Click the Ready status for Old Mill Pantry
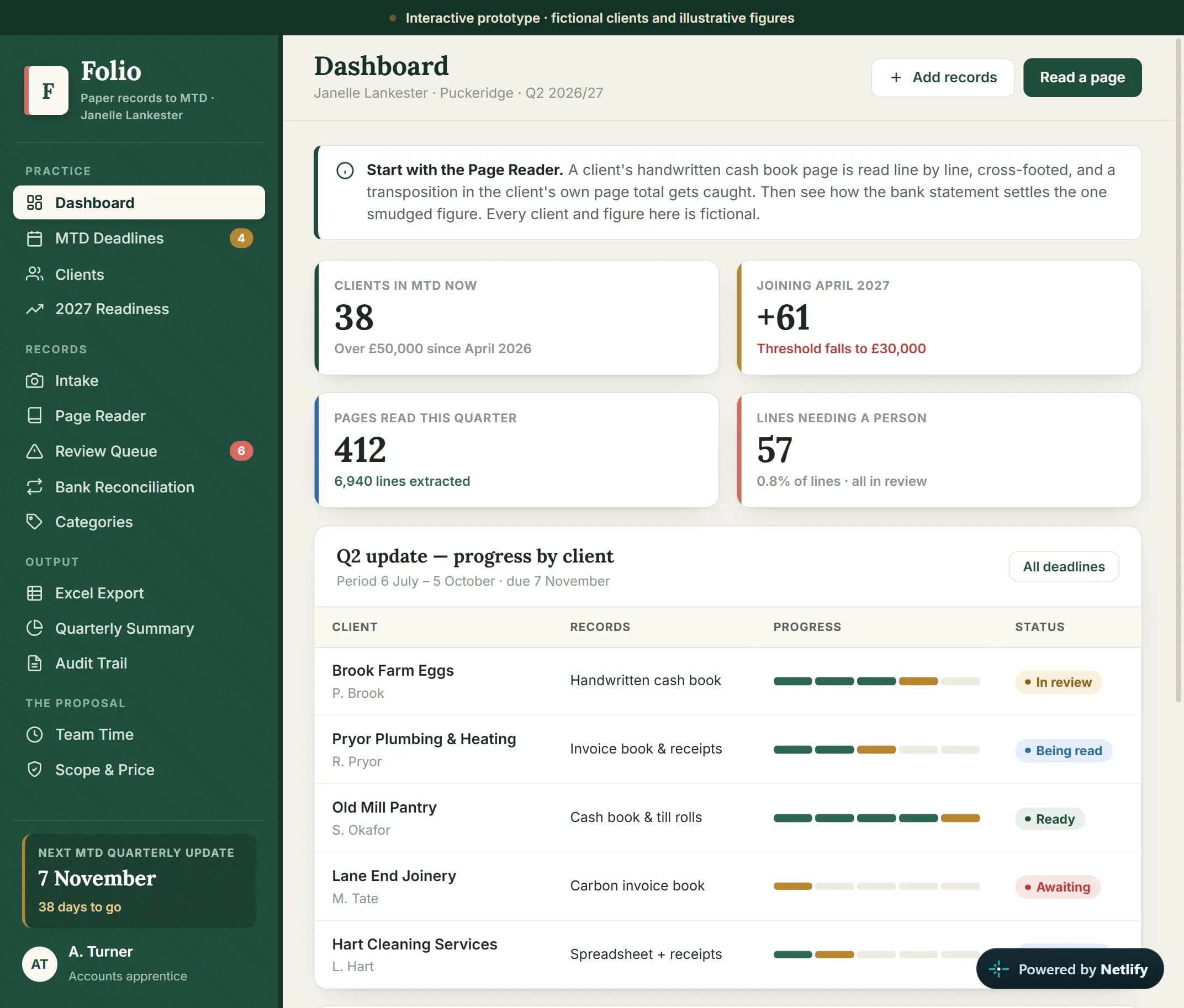This screenshot has width=1184, height=1008. point(1049,819)
